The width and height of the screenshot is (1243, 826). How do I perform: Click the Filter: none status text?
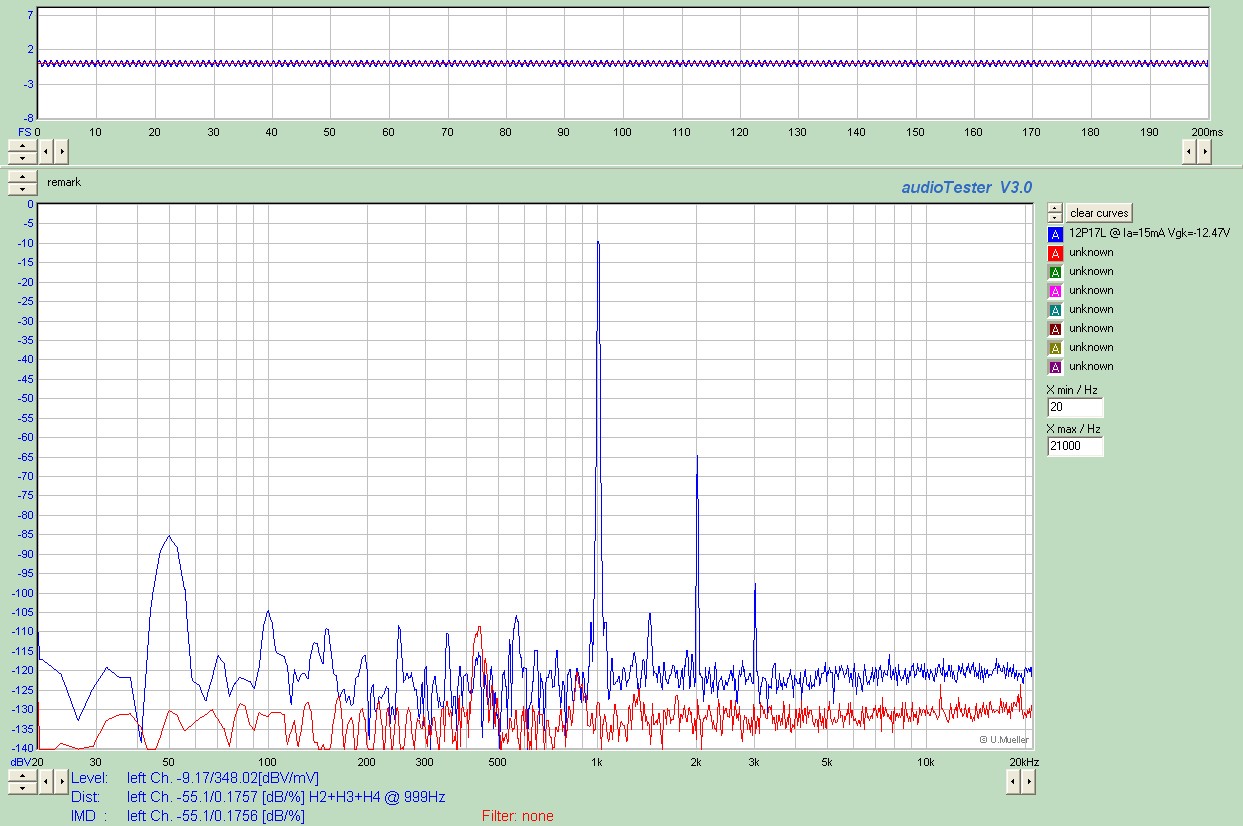[517, 816]
